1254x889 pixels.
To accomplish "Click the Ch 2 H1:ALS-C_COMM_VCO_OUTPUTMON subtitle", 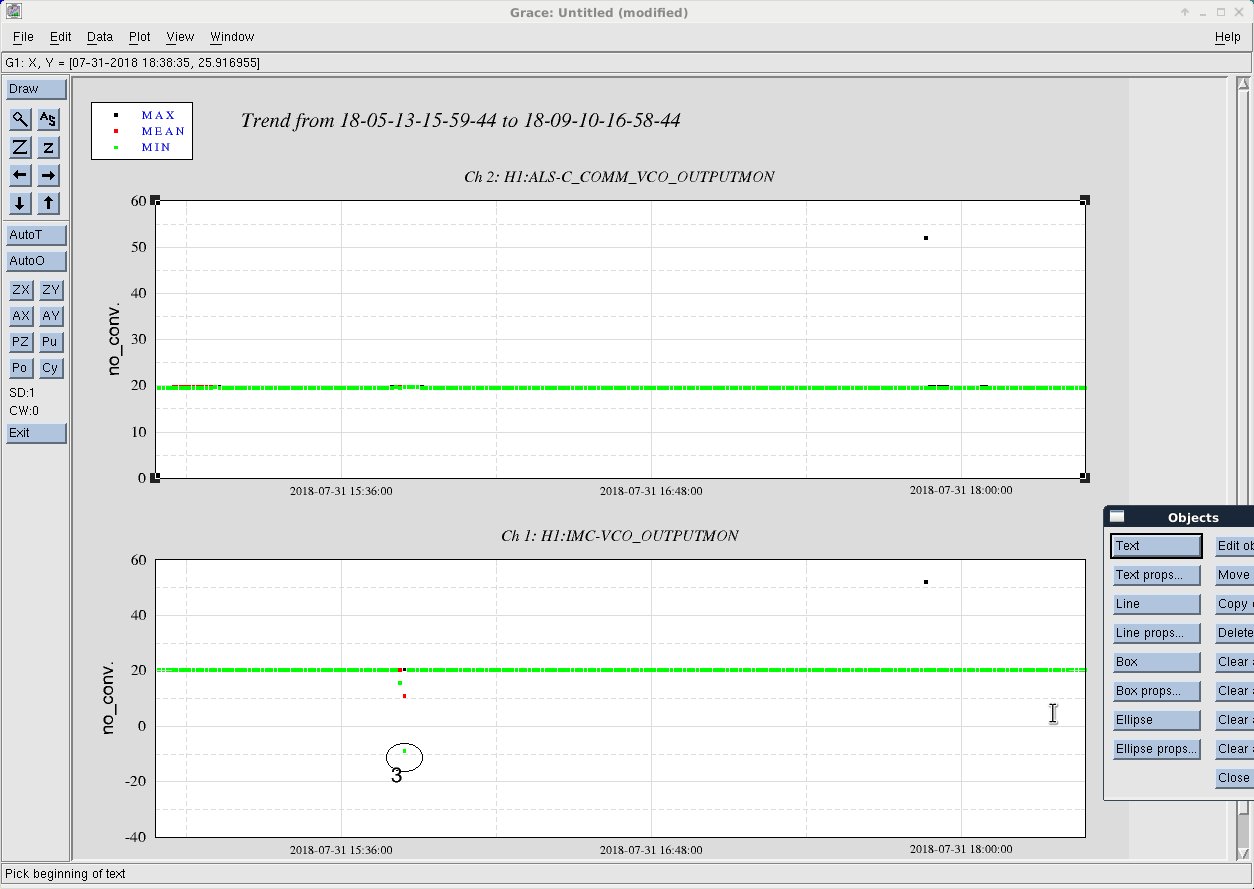I will (x=619, y=177).
